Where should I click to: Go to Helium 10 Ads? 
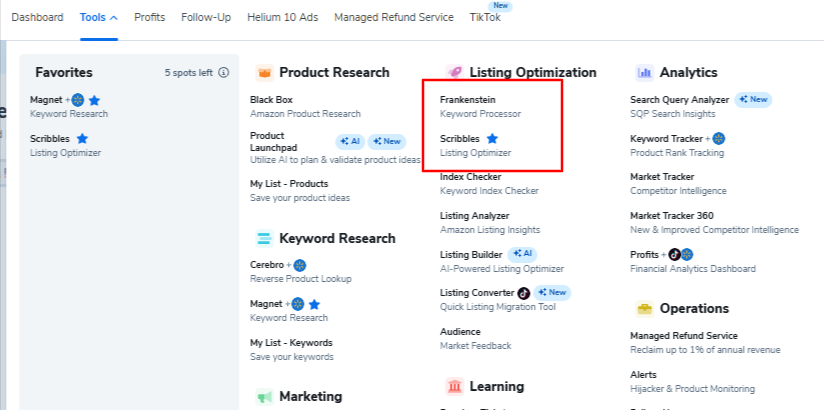(x=283, y=17)
